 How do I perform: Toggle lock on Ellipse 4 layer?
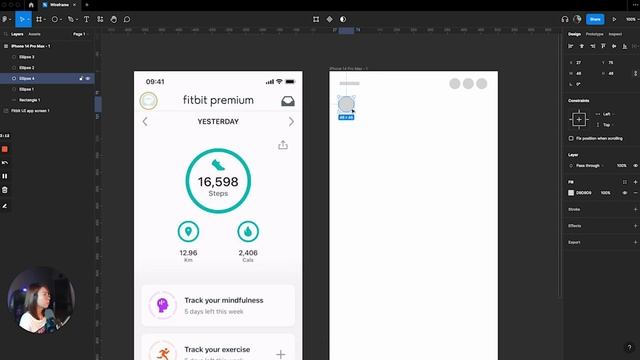point(81,78)
